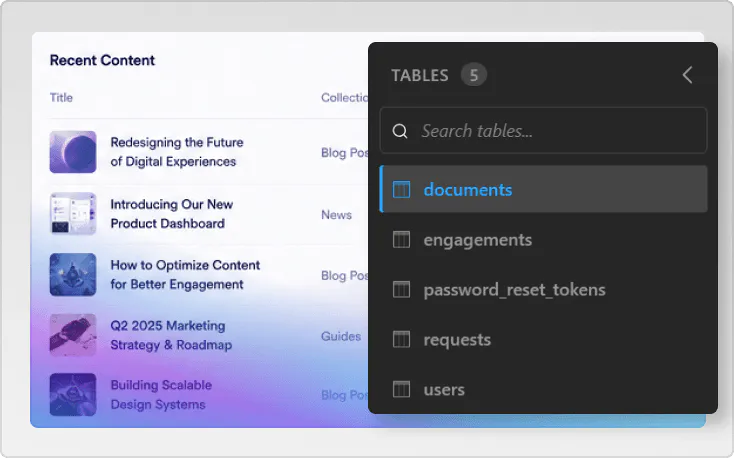Click the News collection cell
This screenshot has width=734, height=458.
tap(337, 215)
